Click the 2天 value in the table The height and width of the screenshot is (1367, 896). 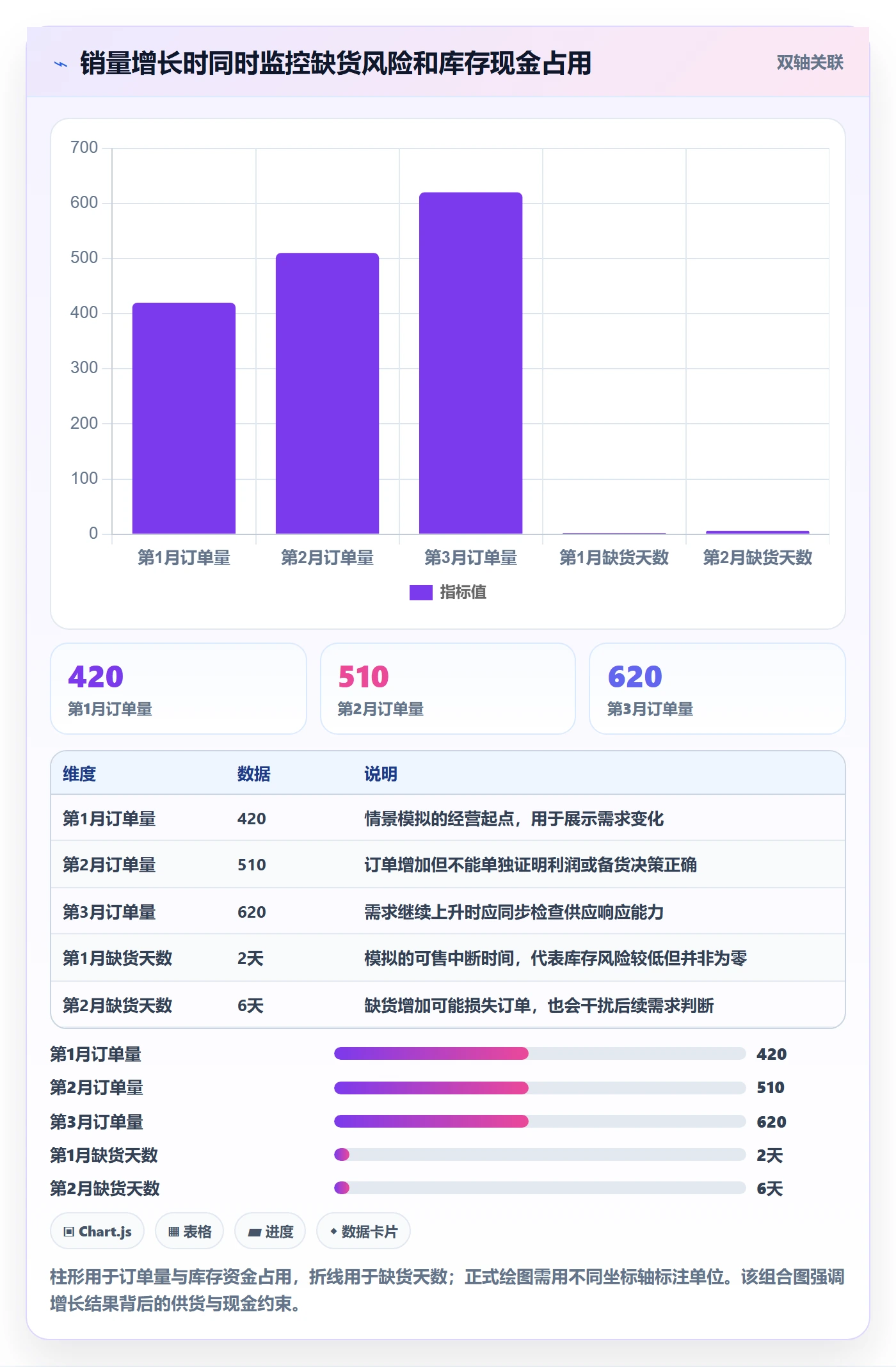coord(250,959)
